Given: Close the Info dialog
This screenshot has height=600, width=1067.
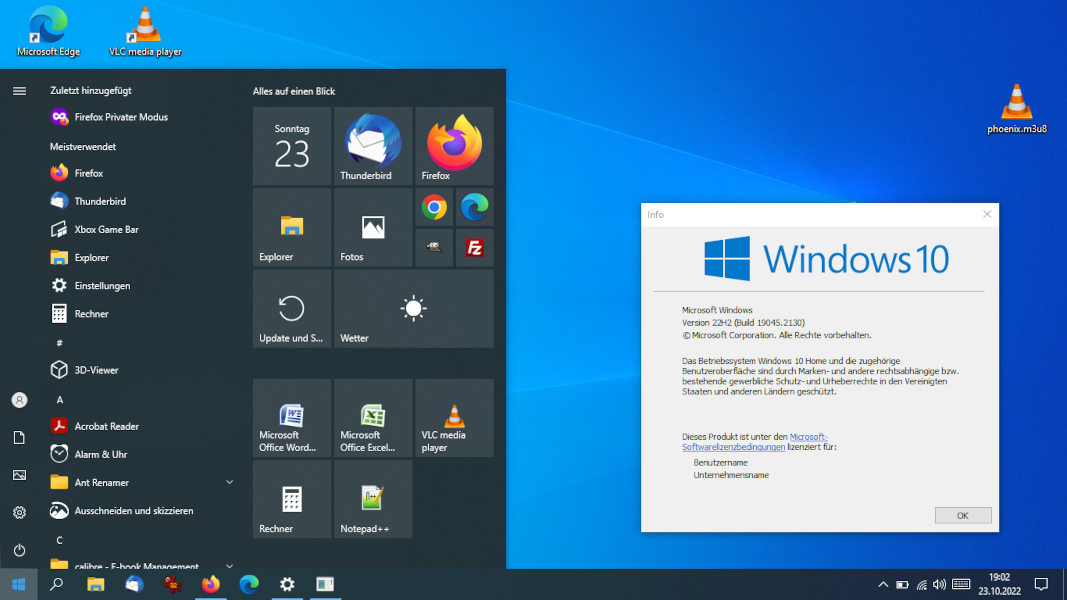Looking at the screenshot, I should click(987, 214).
